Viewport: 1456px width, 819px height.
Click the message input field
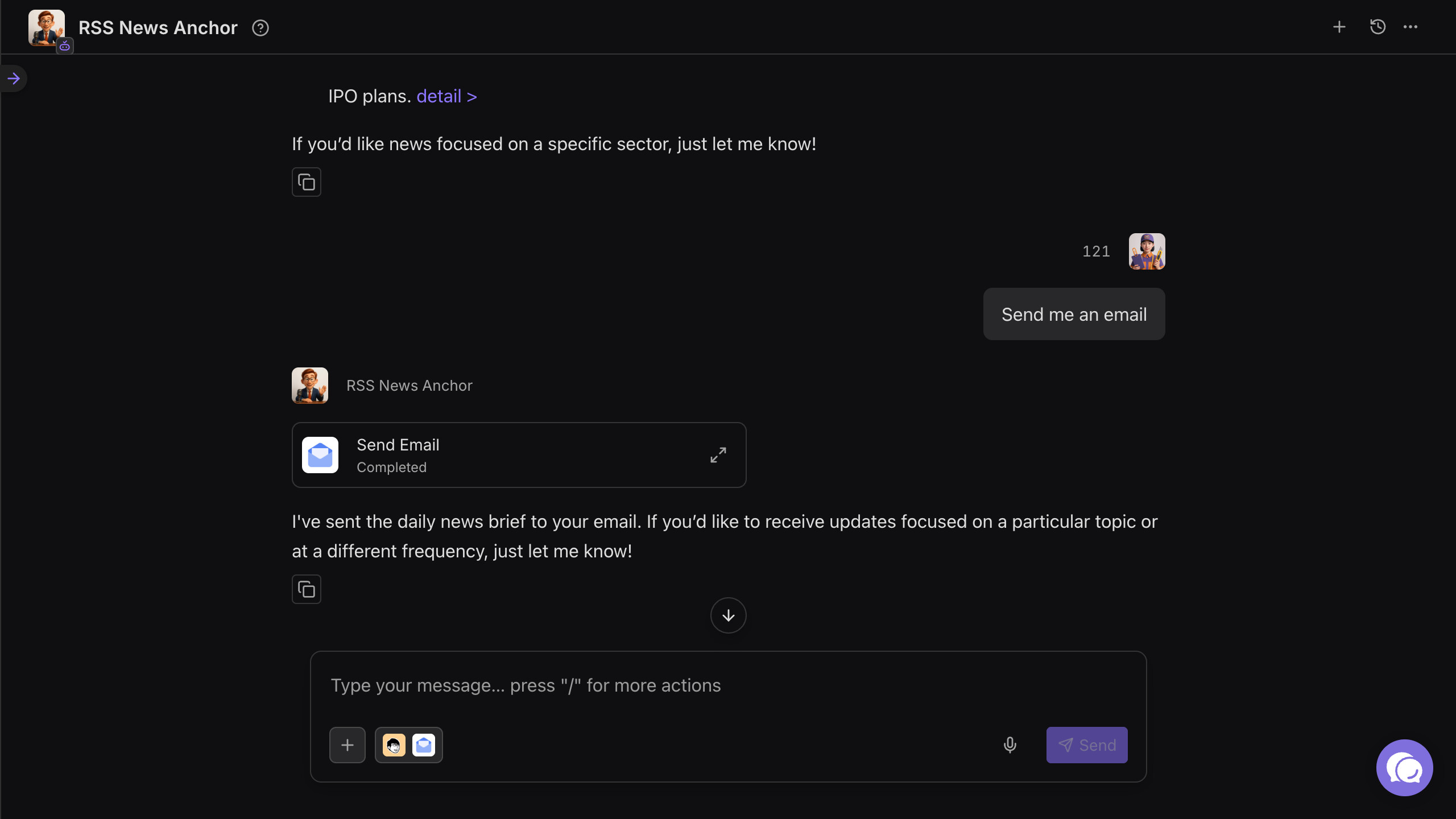tap(728, 685)
